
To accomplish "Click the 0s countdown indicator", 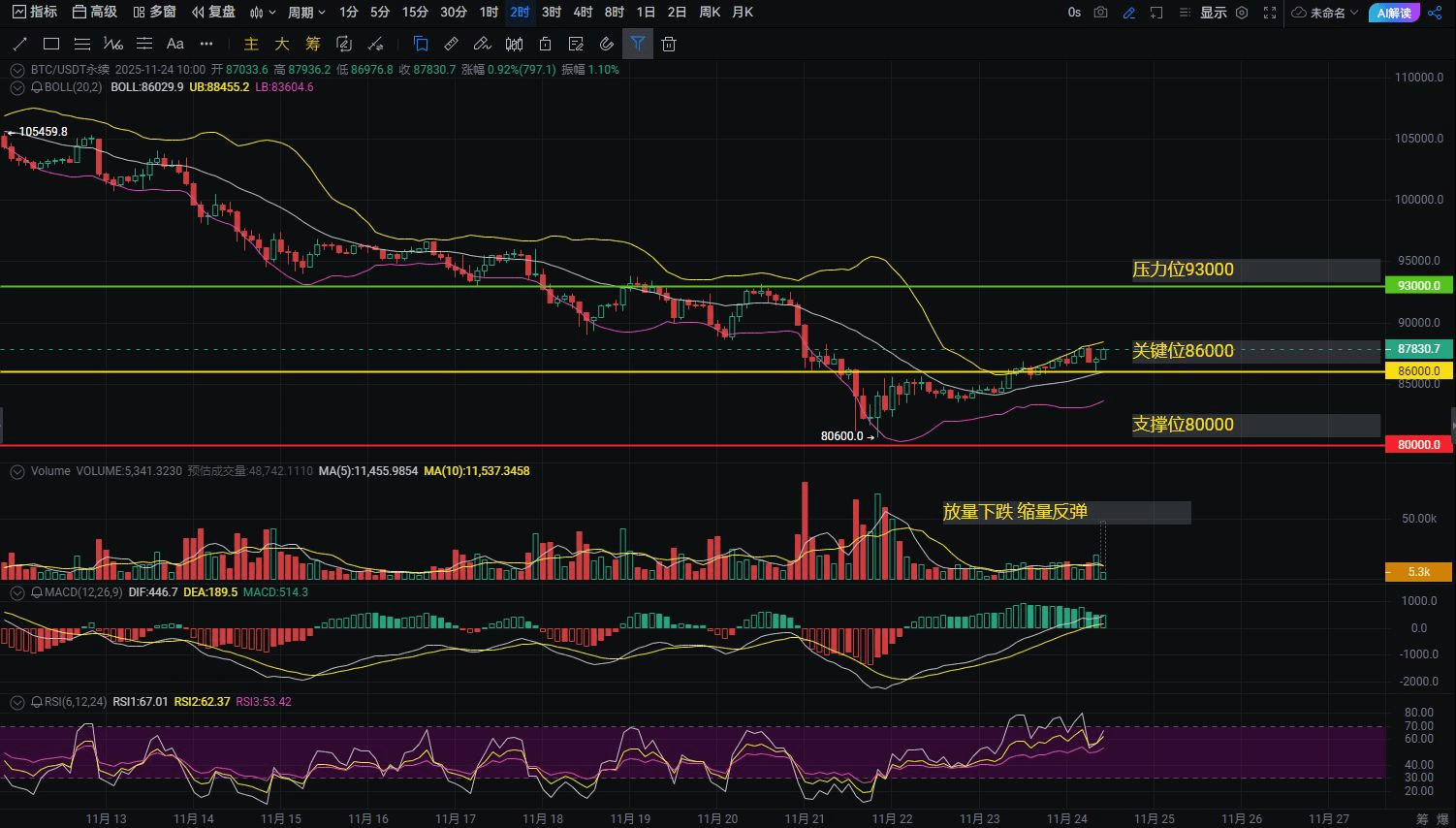I will pyautogui.click(x=1074, y=13).
